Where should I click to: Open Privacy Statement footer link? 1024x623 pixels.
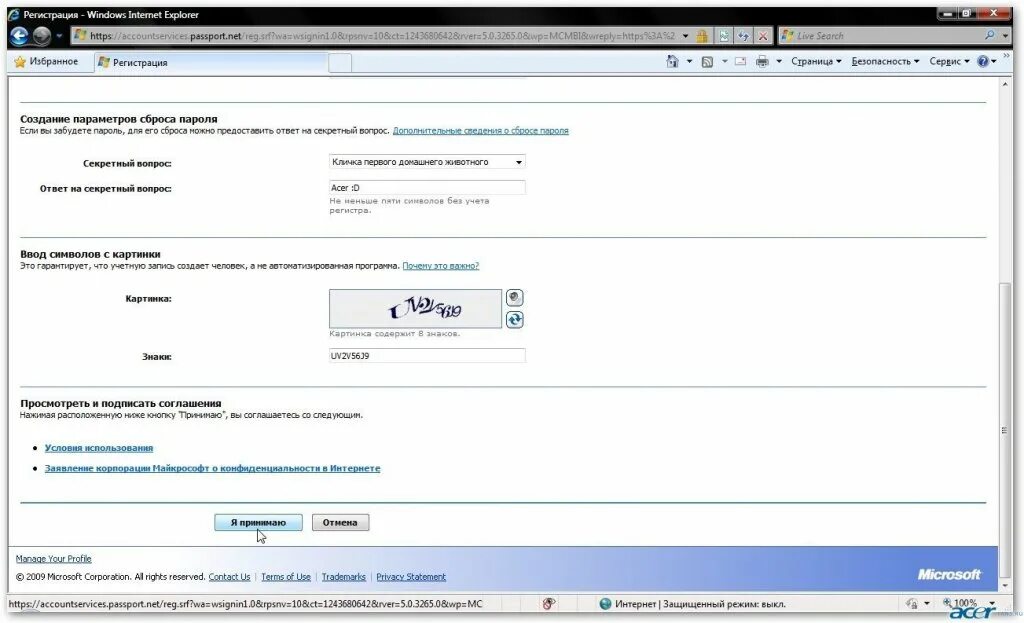click(x=411, y=577)
